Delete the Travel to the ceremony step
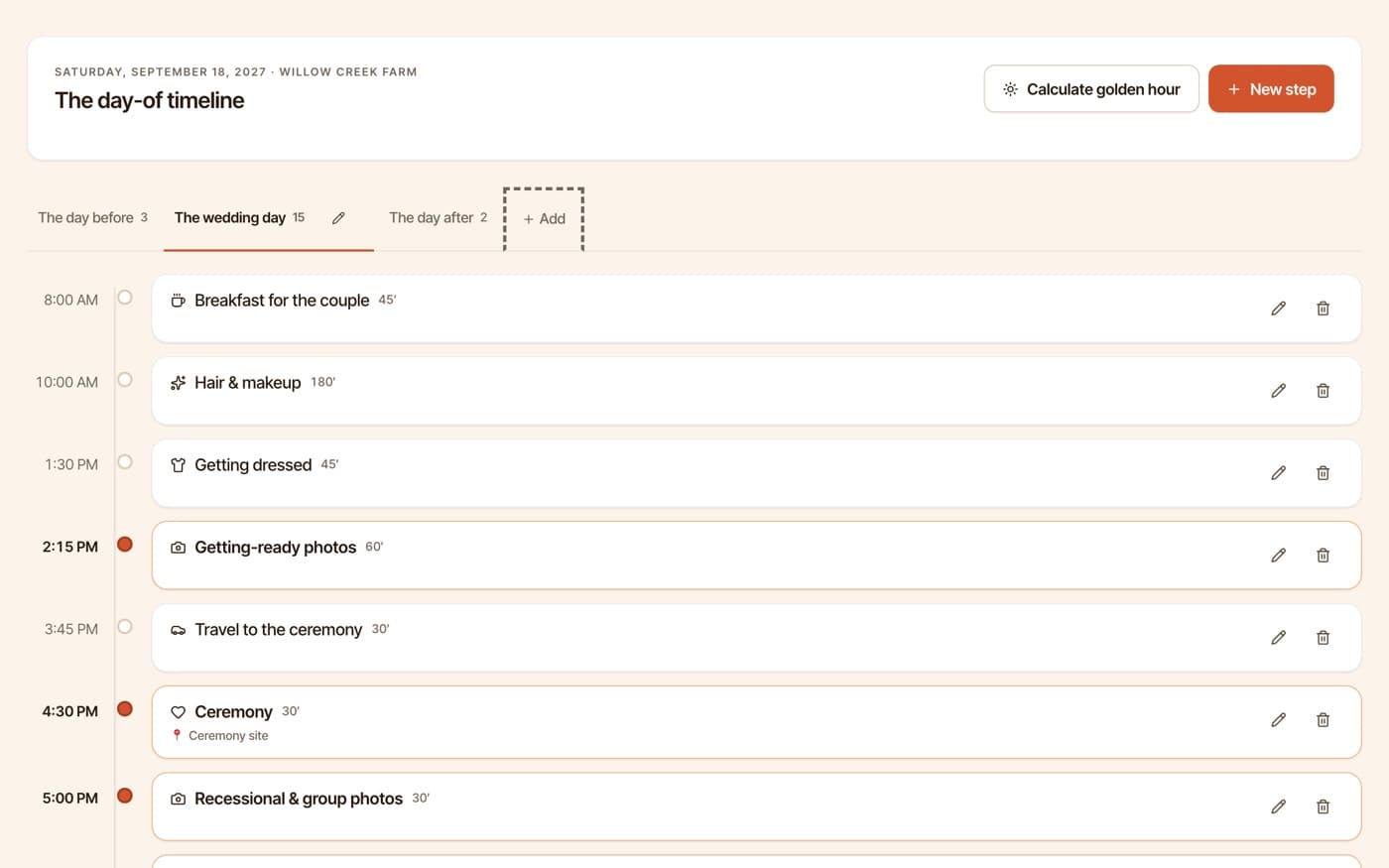 pyautogui.click(x=1323, y=638)
